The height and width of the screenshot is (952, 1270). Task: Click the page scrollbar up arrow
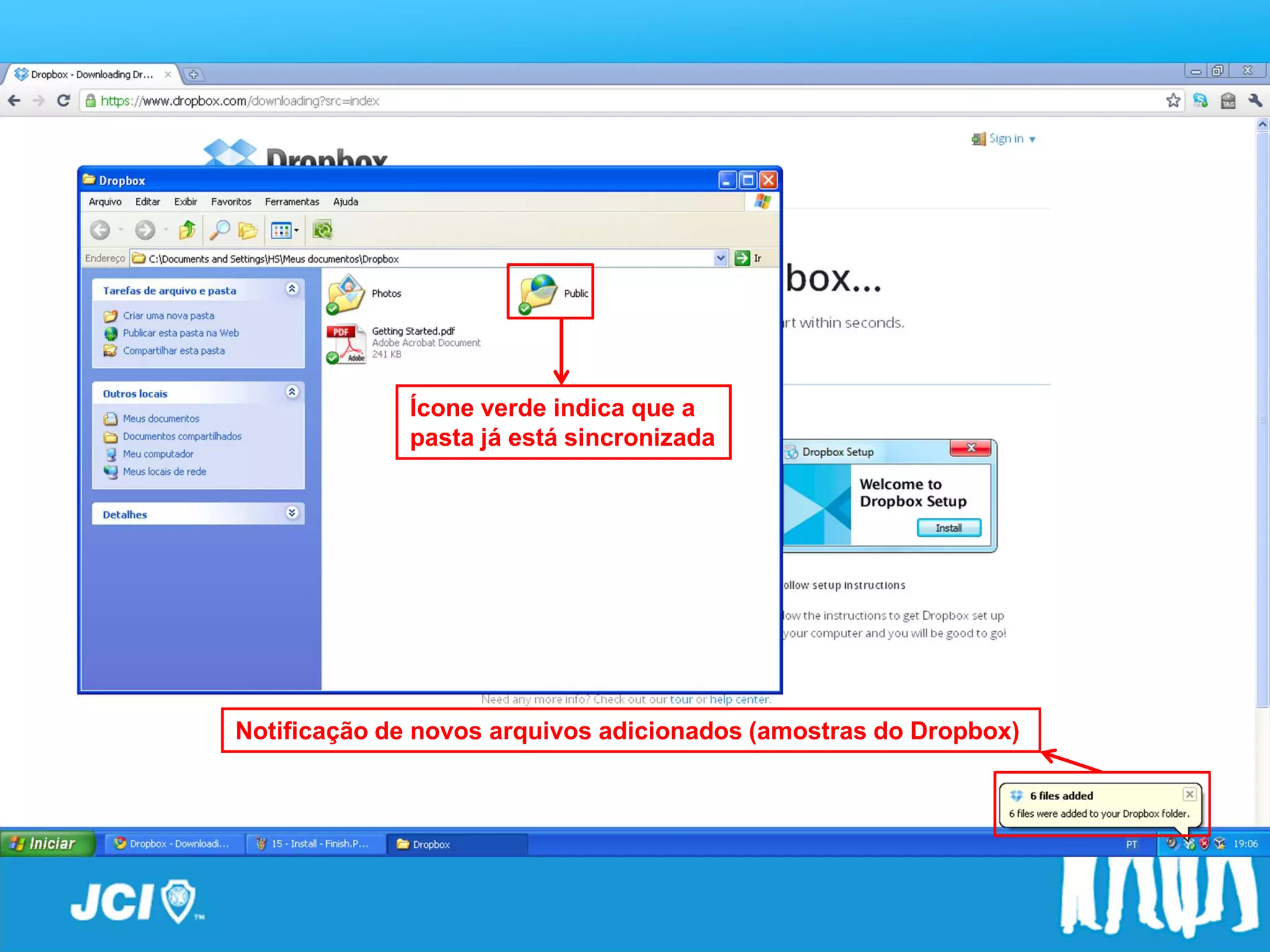point(1263,125)
